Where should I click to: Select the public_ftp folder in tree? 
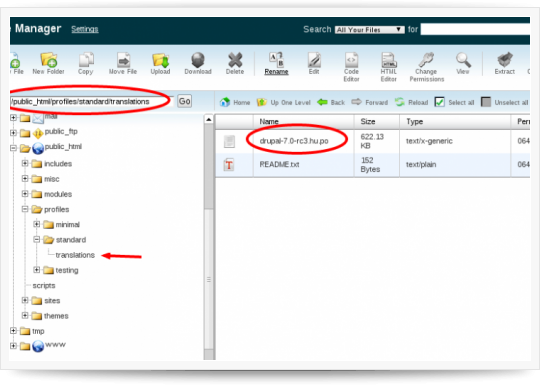click(61, 132)
